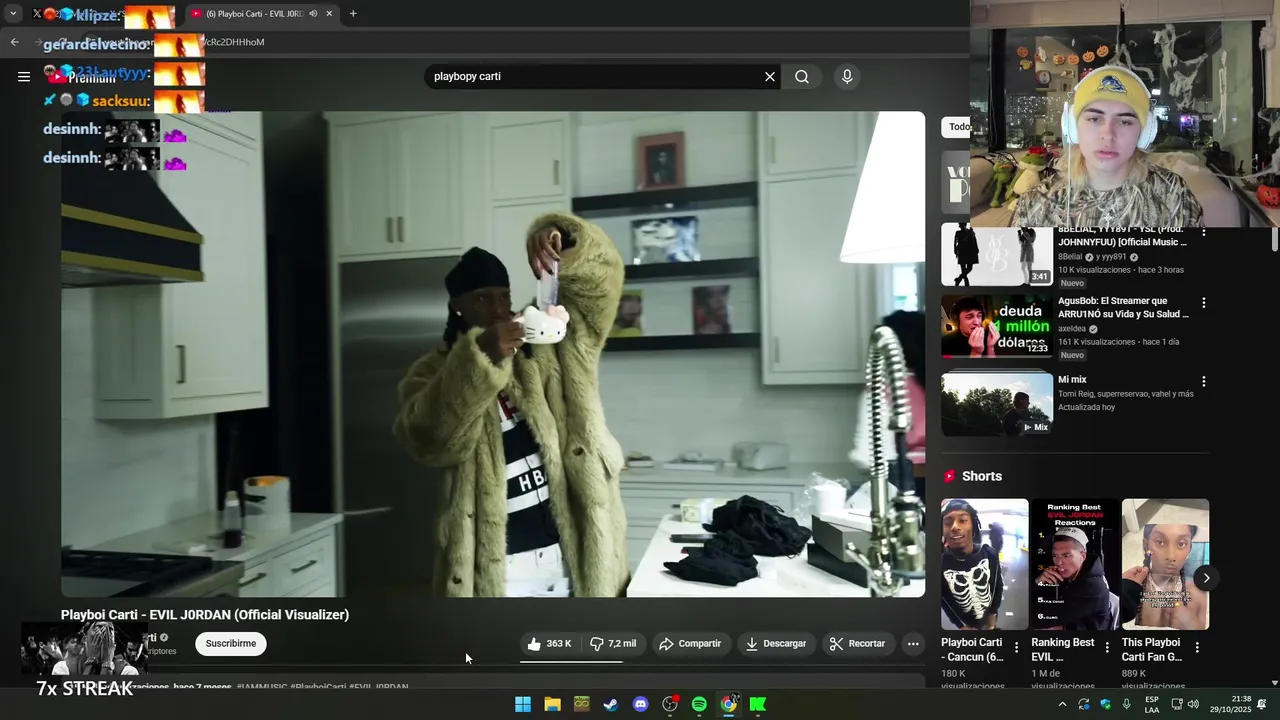Open options menu for AgusBob video
Viewport: 1280px width, 720px height.
[x=1204, y=303]
